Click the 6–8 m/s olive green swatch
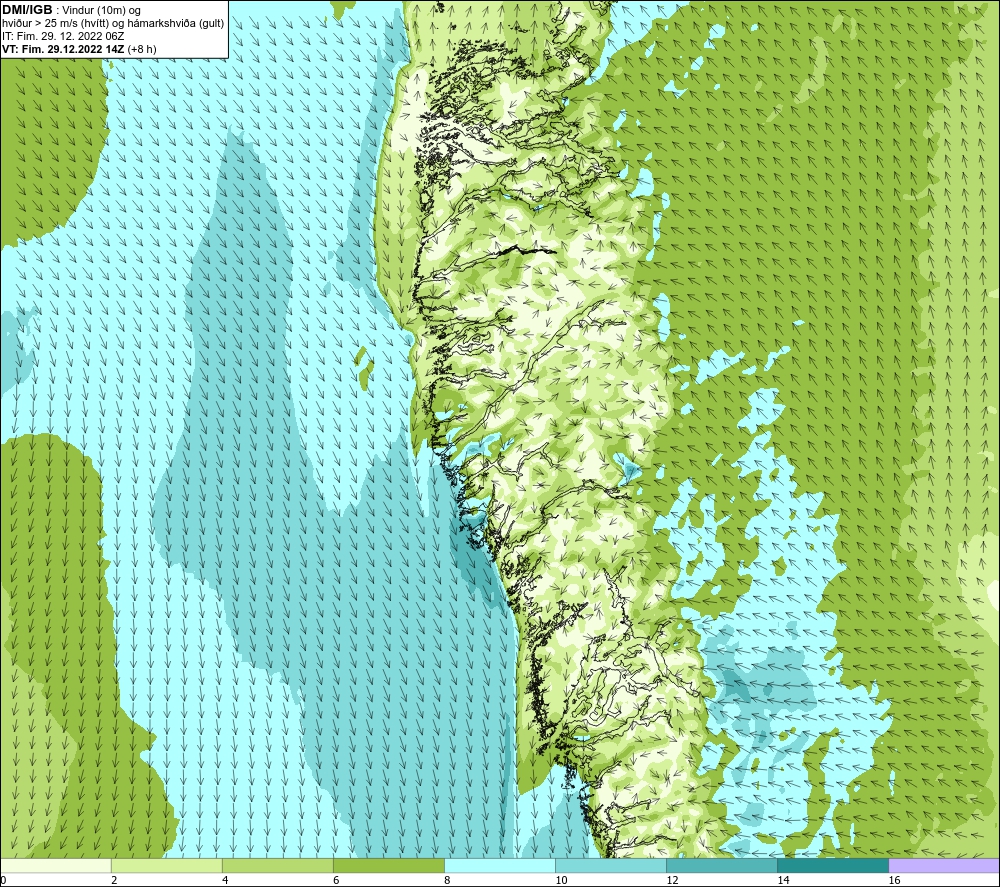Image resolution: width=1000 pixels, height=887 pixels. [388, 865]
